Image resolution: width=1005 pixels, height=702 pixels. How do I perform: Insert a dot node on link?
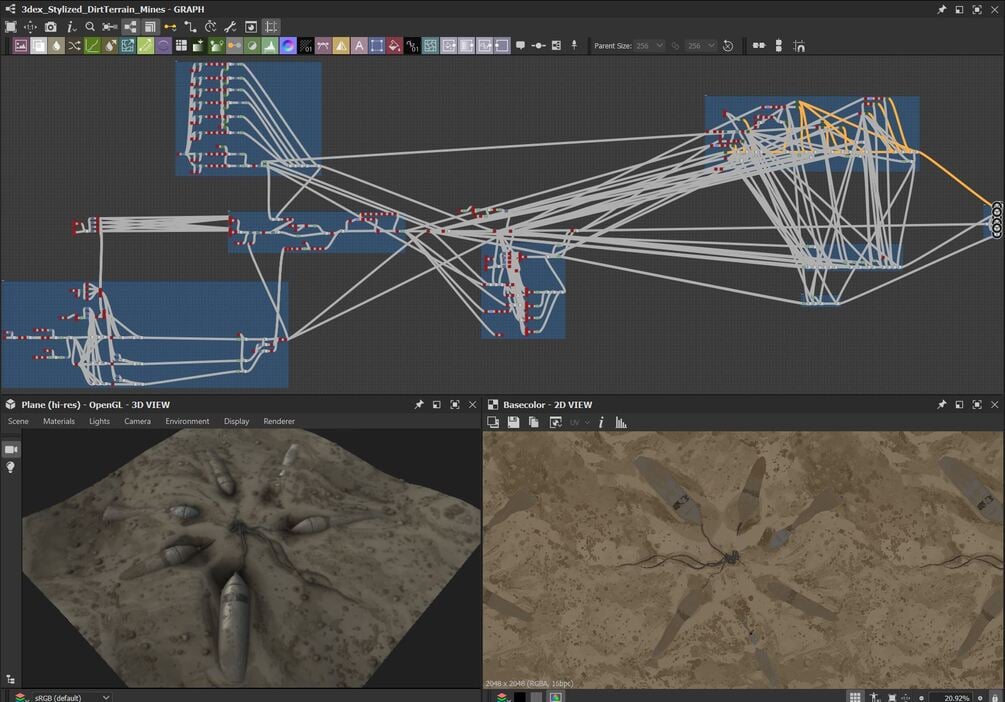coord(538,46)
